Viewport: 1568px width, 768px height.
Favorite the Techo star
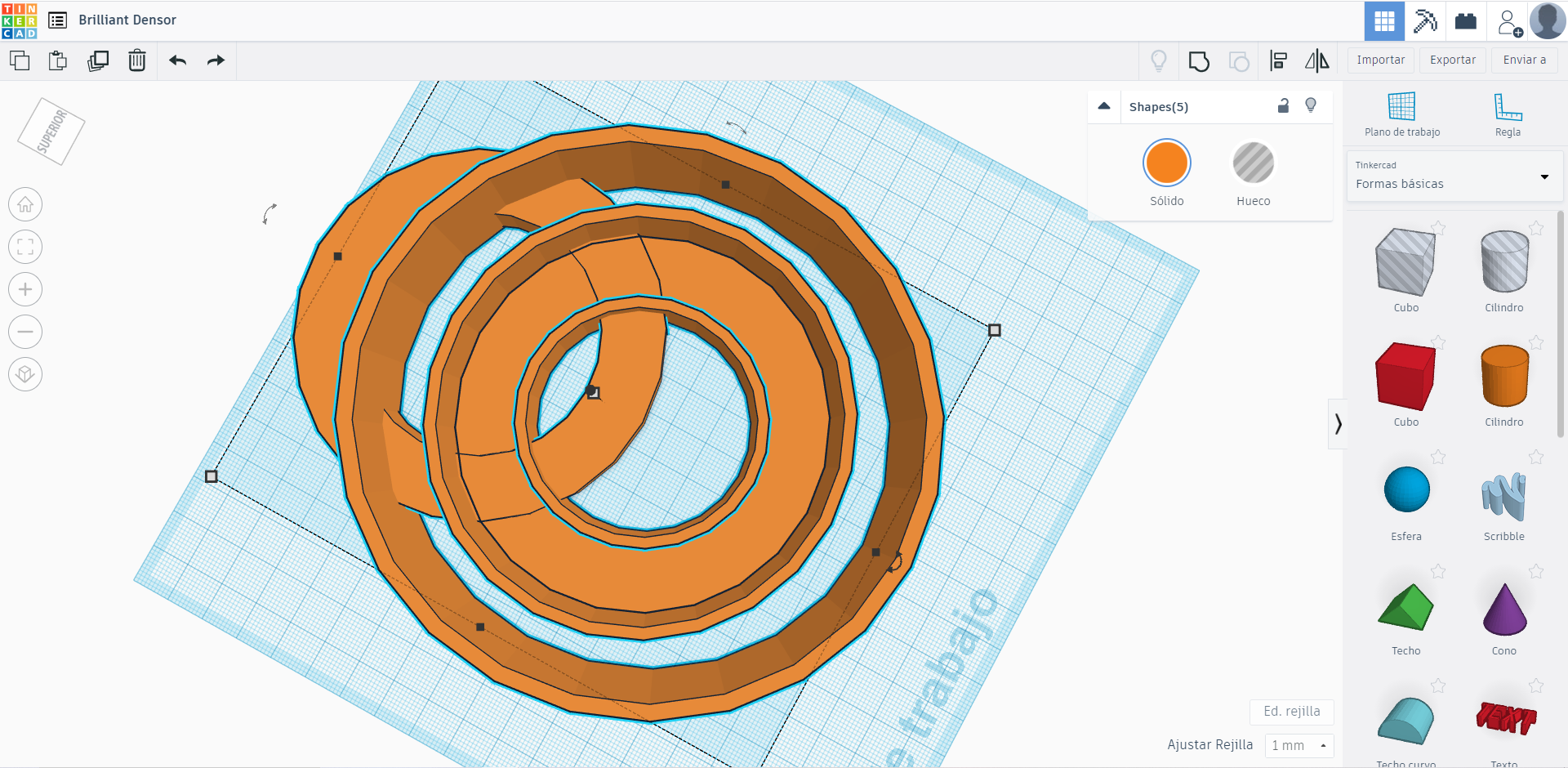1438,571
